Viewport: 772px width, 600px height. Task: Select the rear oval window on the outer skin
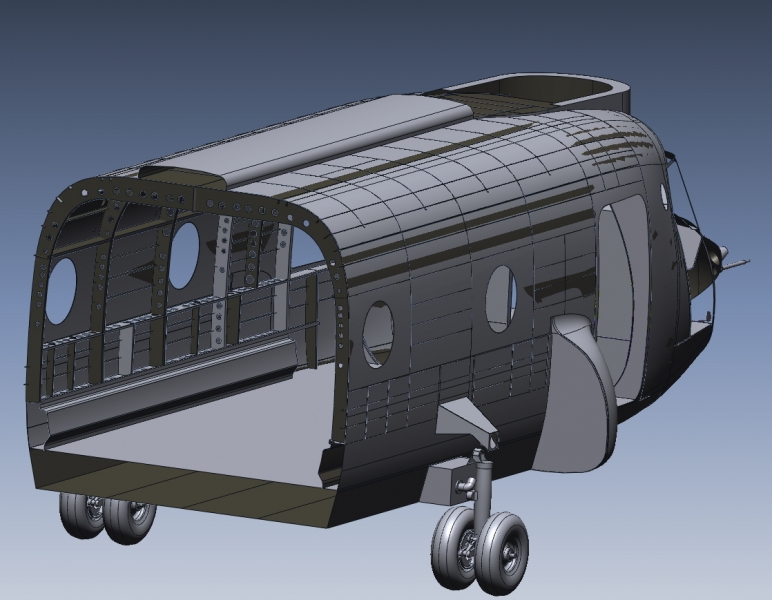378,332
